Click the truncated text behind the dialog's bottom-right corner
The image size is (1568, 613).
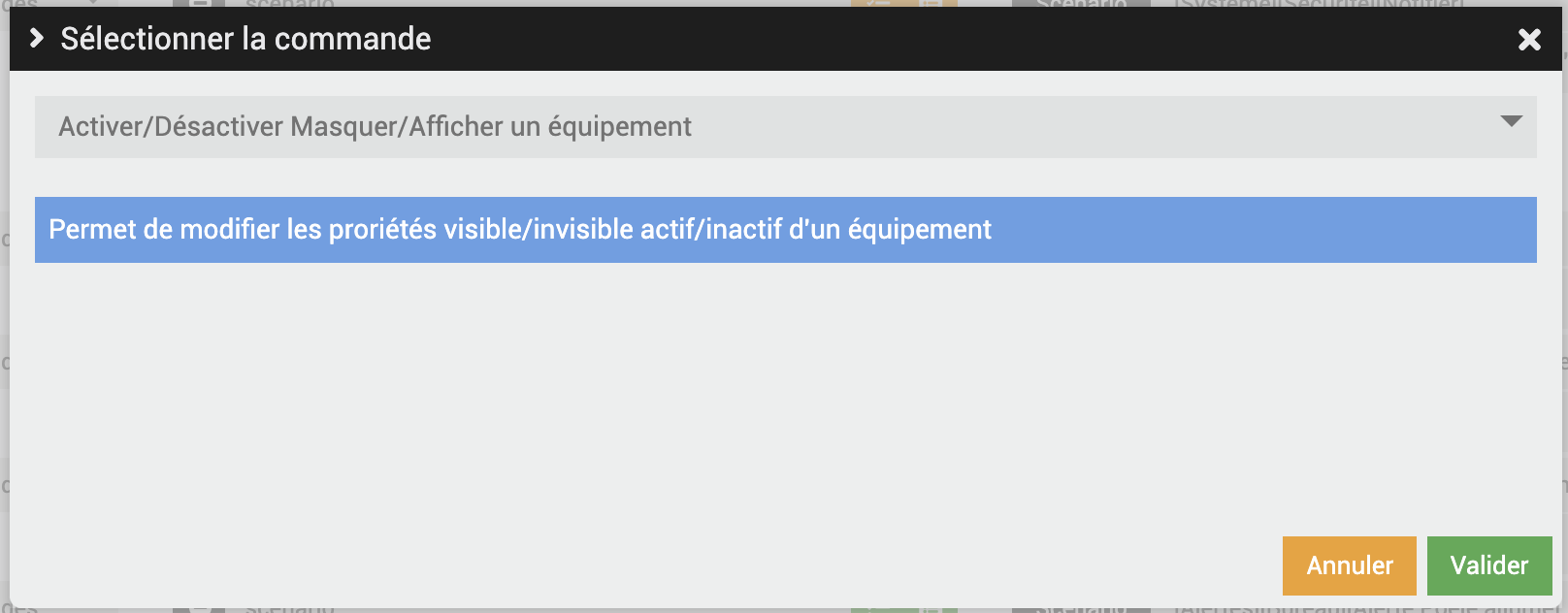coord(1358,609)
